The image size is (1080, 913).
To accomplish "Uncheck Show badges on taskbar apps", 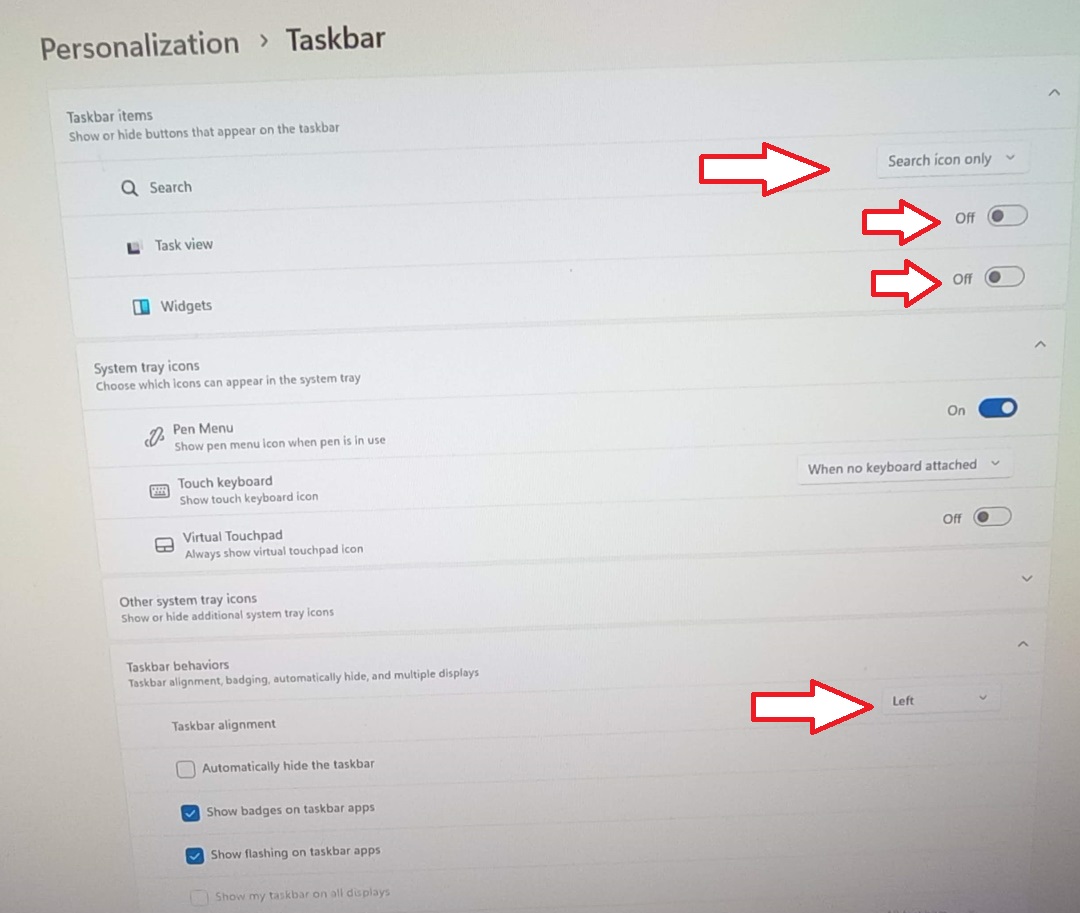I will [x=190, y=812].
